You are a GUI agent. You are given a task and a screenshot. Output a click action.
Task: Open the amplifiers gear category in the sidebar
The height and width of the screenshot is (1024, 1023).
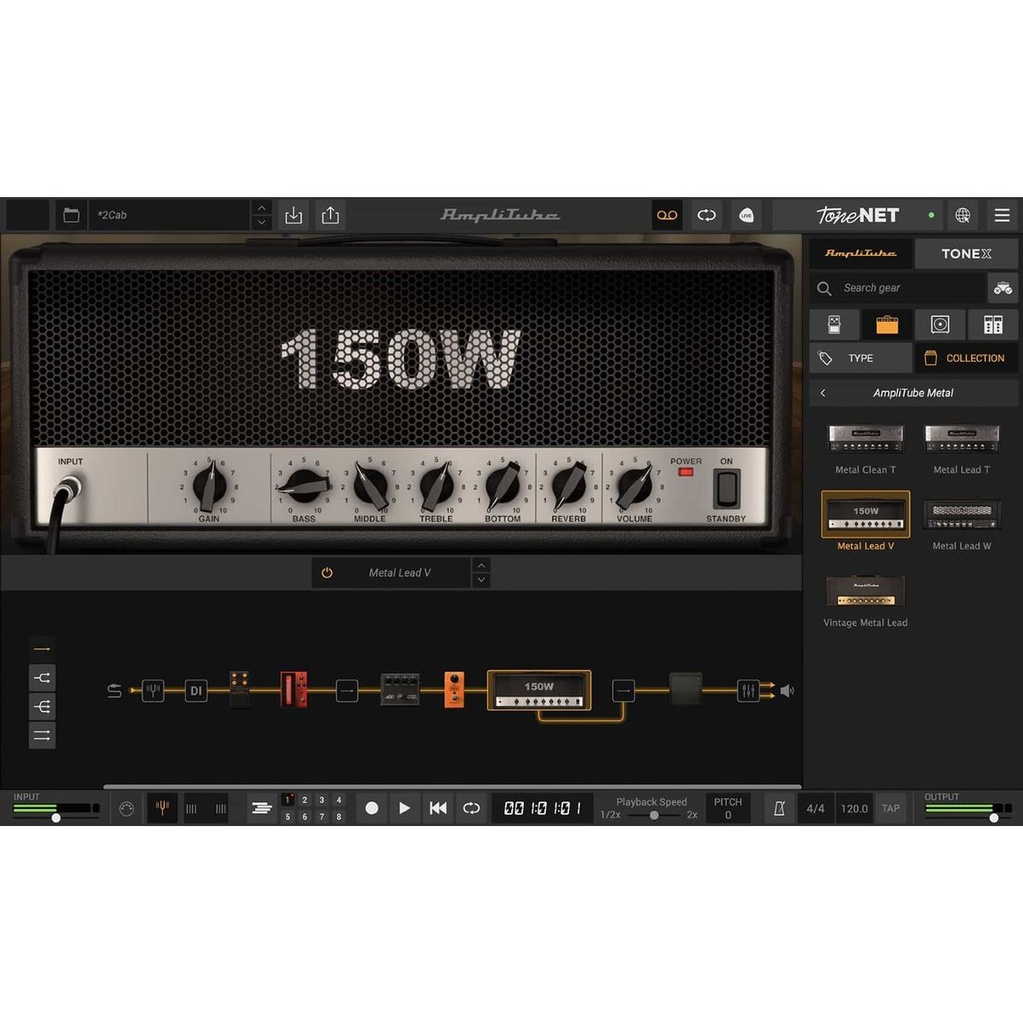click(886, 323)
